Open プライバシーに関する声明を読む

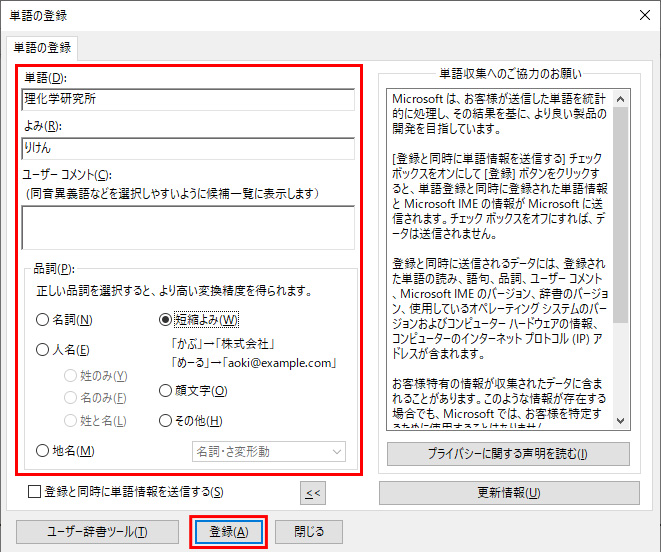point(508,453)
